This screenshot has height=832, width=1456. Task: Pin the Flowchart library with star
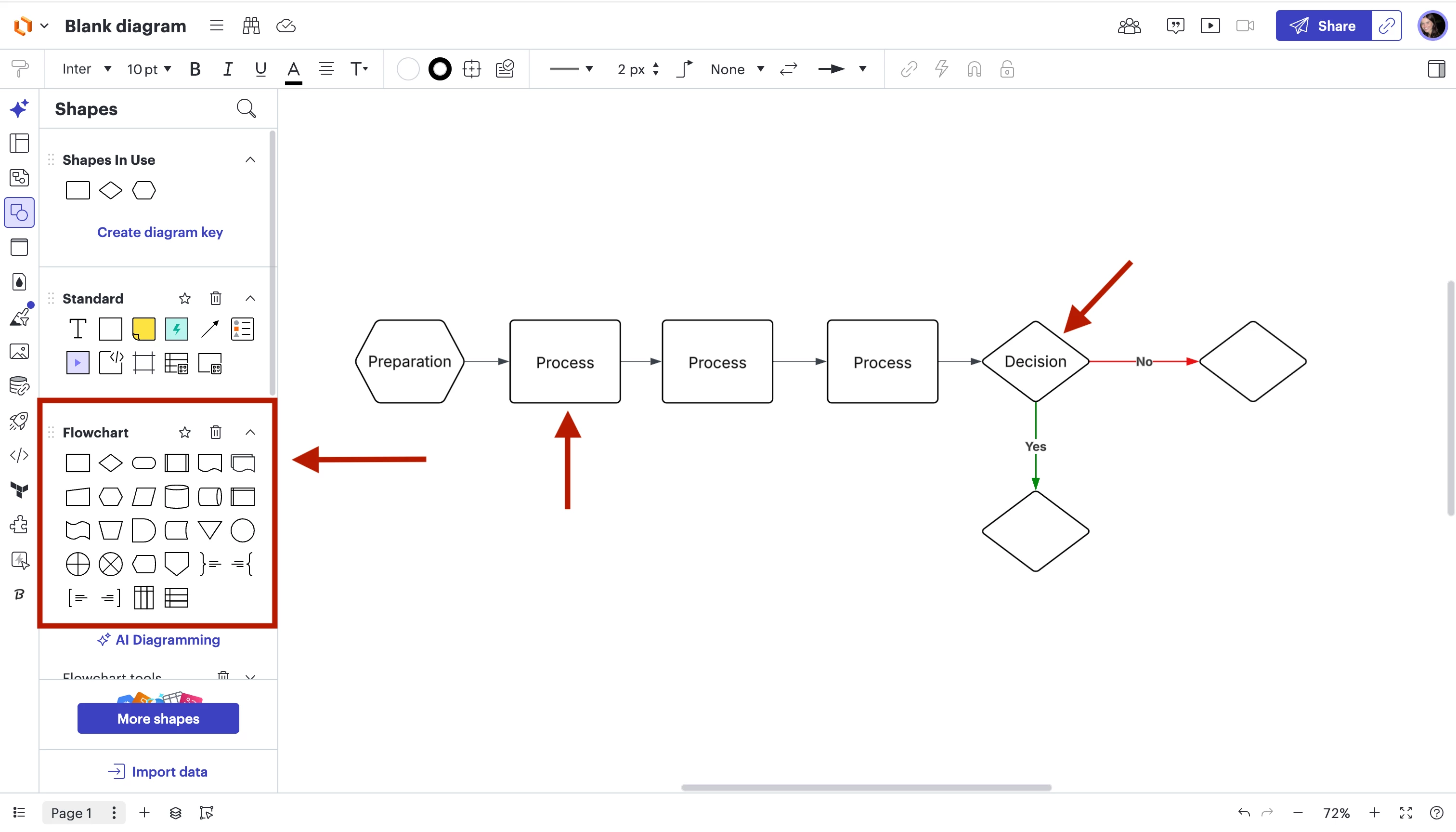click(x=184, y=432)
